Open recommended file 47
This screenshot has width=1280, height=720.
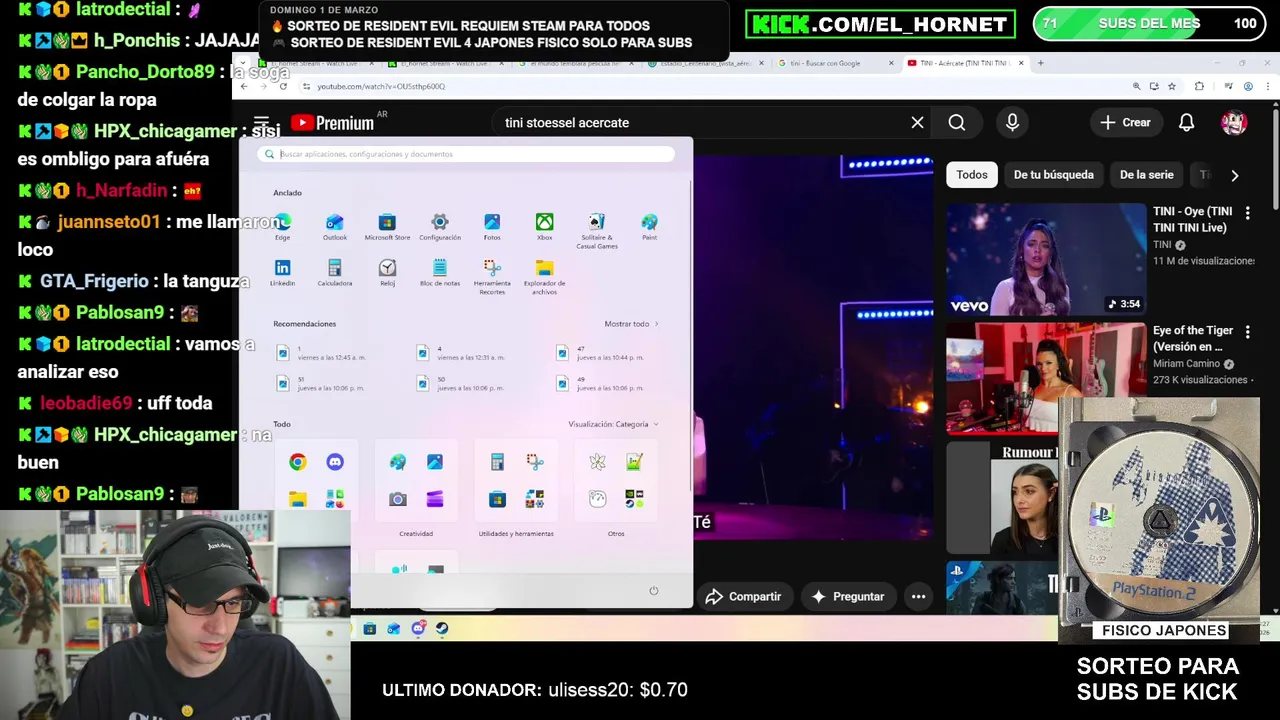click(x=600, y=353)
